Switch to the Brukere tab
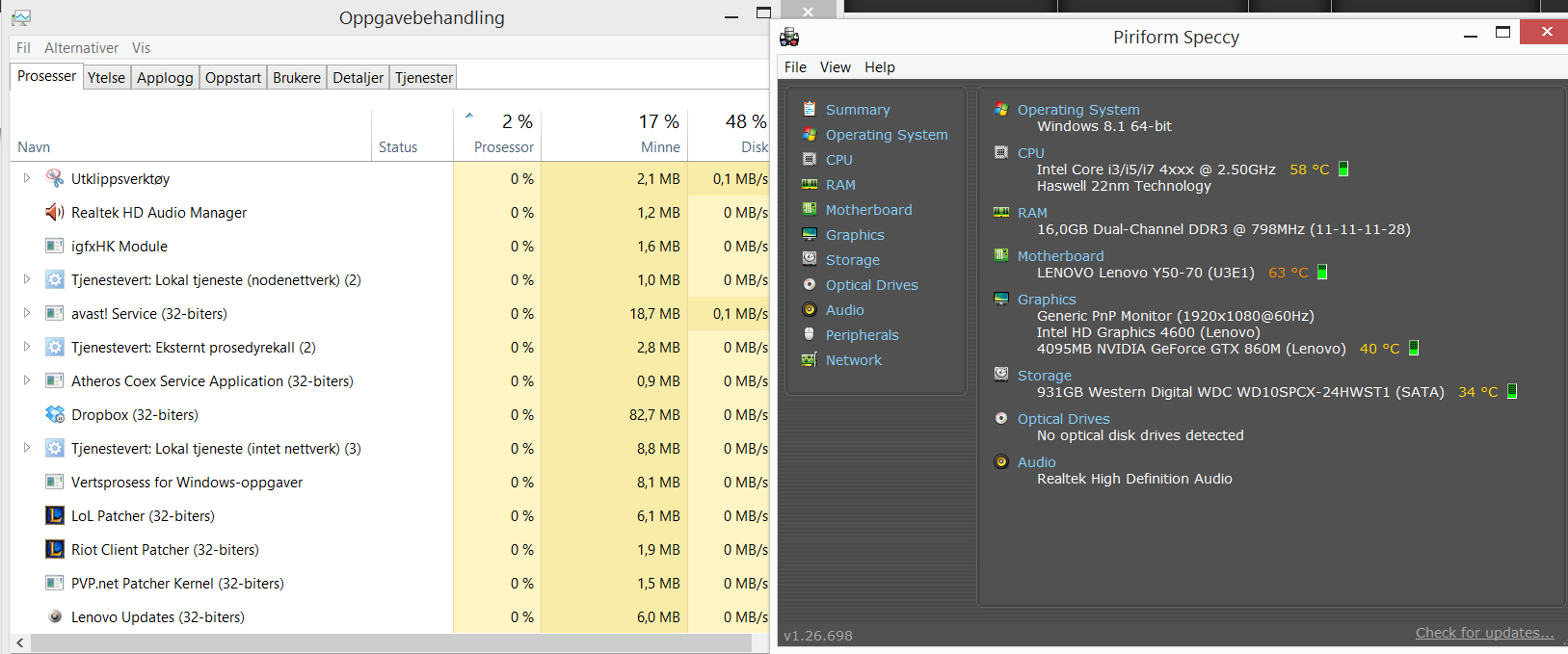The height and width of the screenshot is (654, 1568). tap(297, 78)
